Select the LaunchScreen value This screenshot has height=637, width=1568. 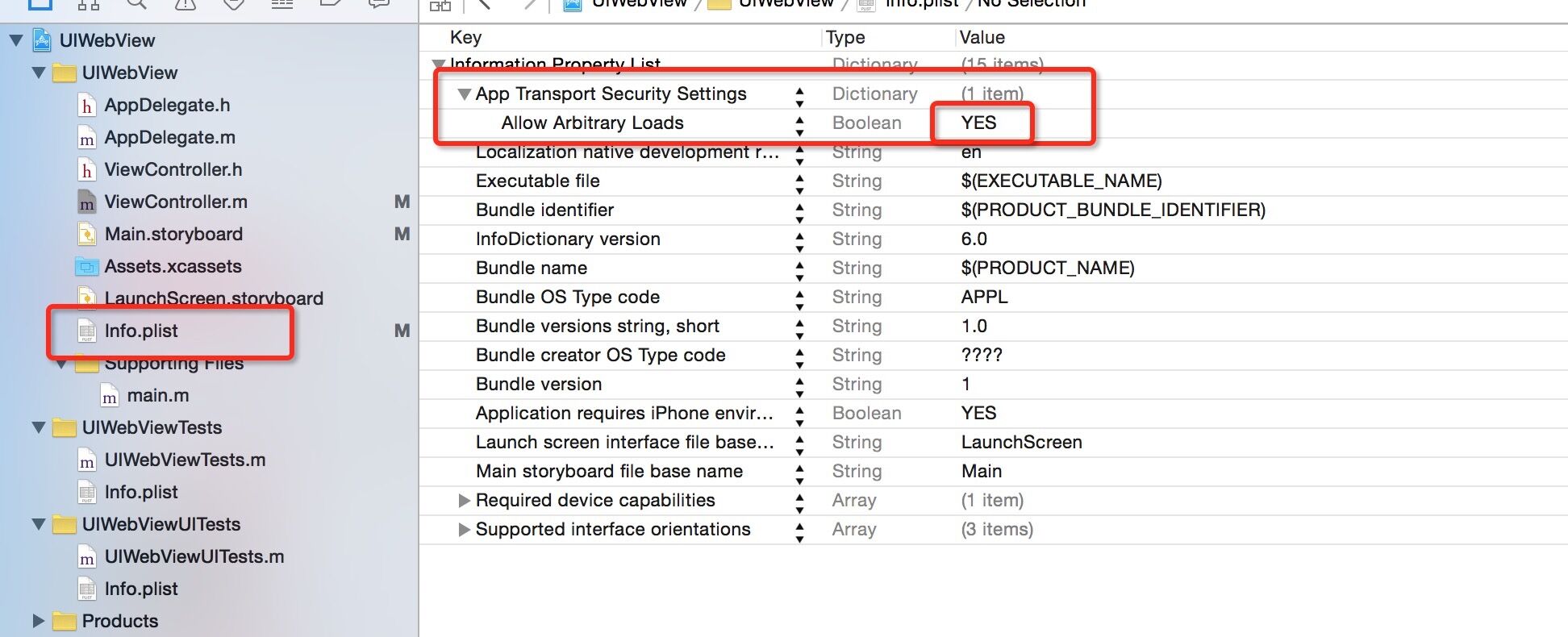1021,442
